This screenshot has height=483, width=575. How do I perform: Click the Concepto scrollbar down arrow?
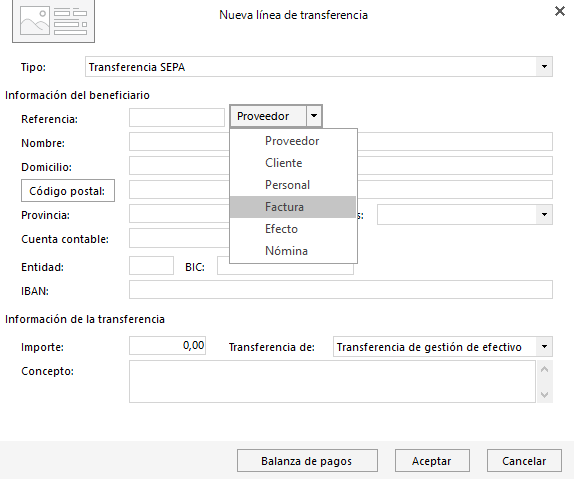[x=545, y=395]
